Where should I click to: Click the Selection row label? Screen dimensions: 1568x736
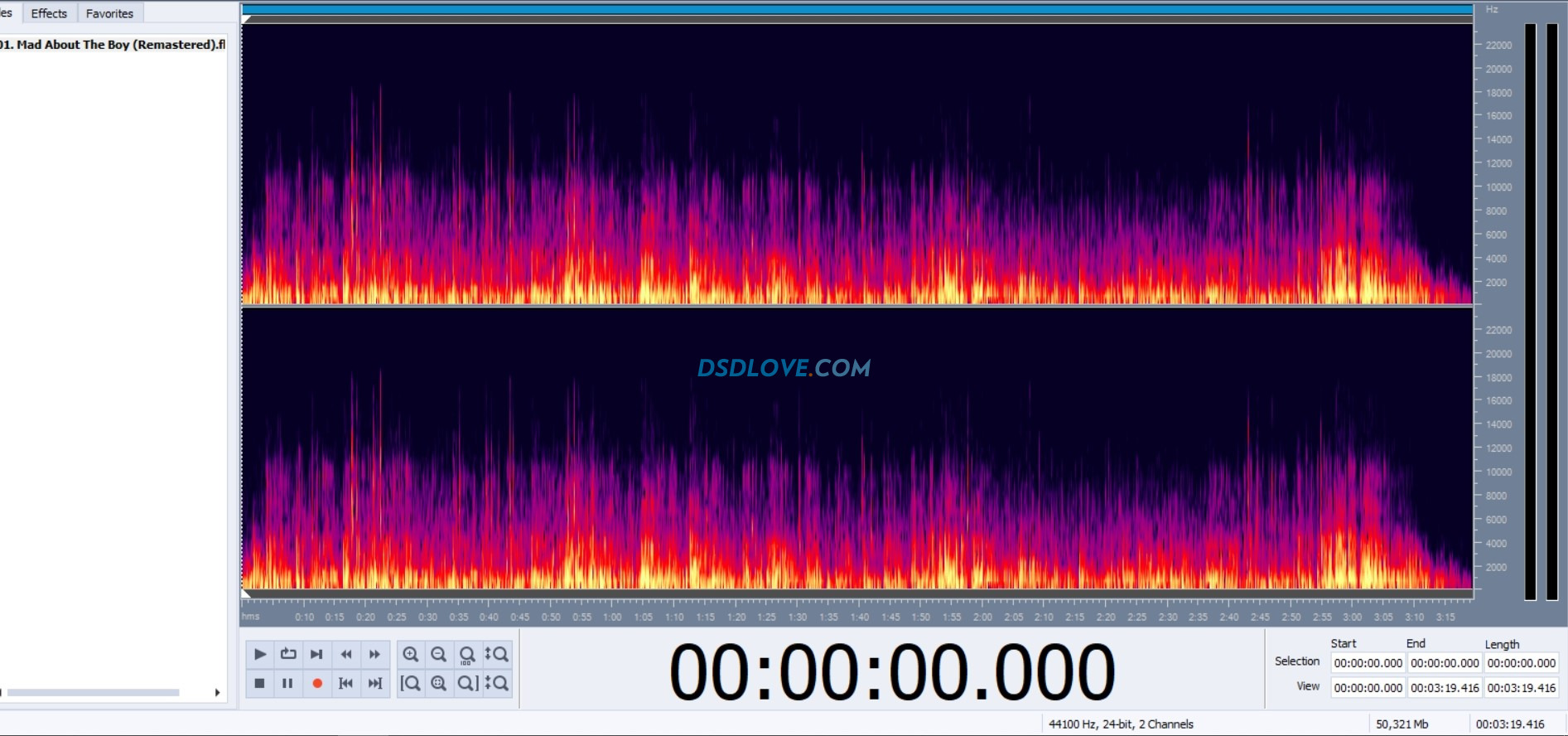[1297, 661]
